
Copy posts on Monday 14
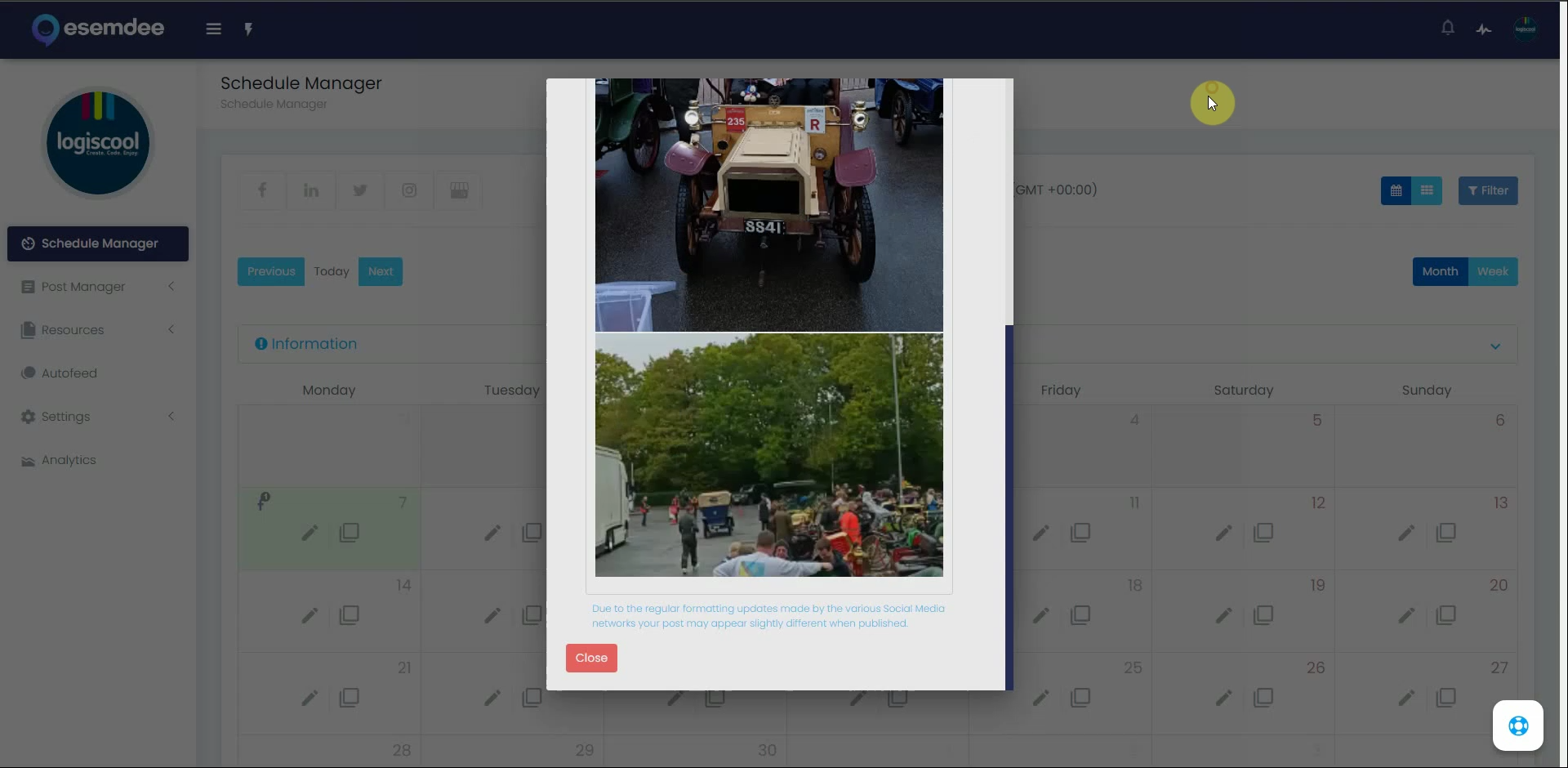click(349, 615)
